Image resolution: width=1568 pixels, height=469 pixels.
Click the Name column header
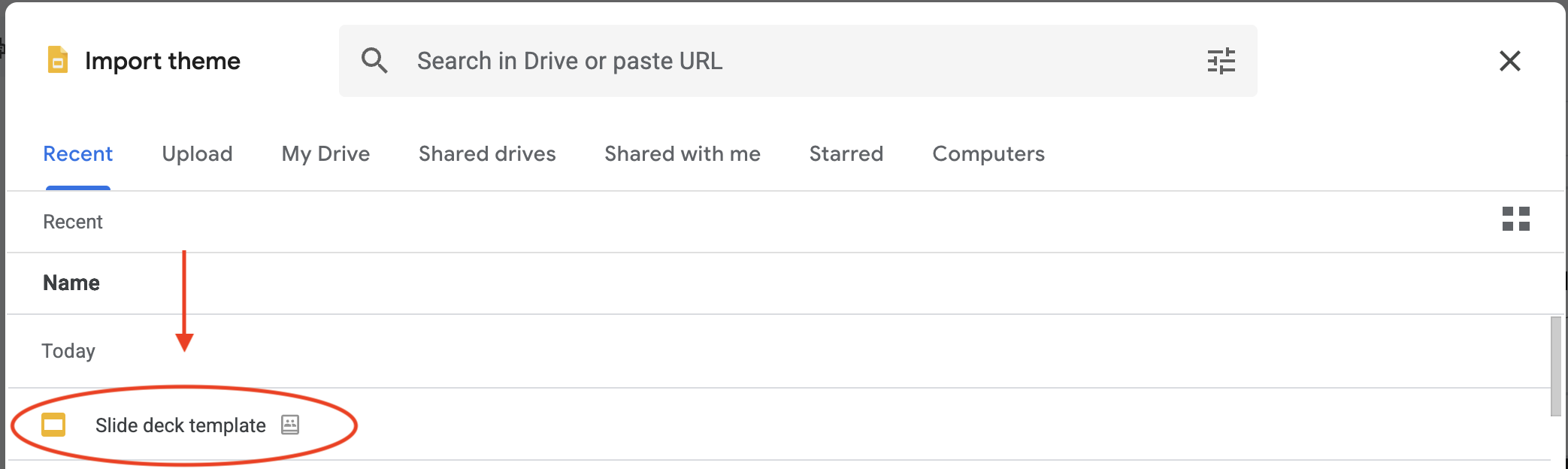coord(71,283)
